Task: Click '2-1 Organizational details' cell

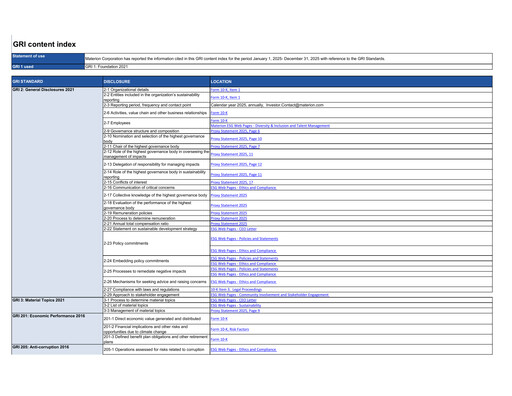Action: 156,90
